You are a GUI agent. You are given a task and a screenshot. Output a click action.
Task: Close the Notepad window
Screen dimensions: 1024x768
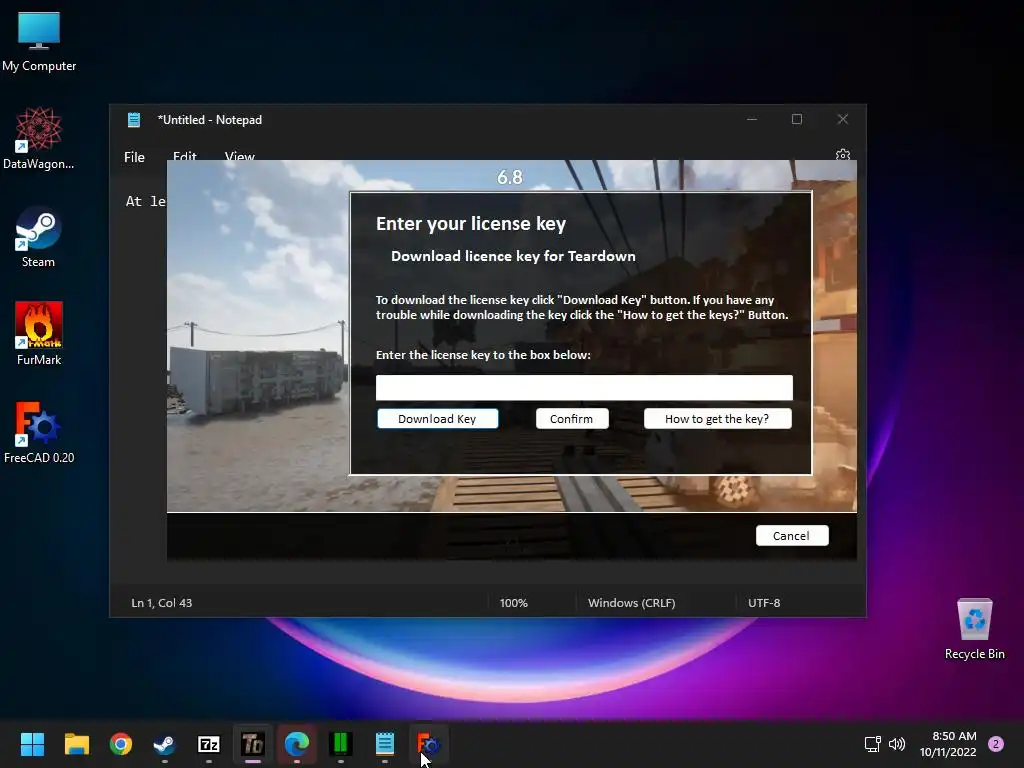coord(842,119)
